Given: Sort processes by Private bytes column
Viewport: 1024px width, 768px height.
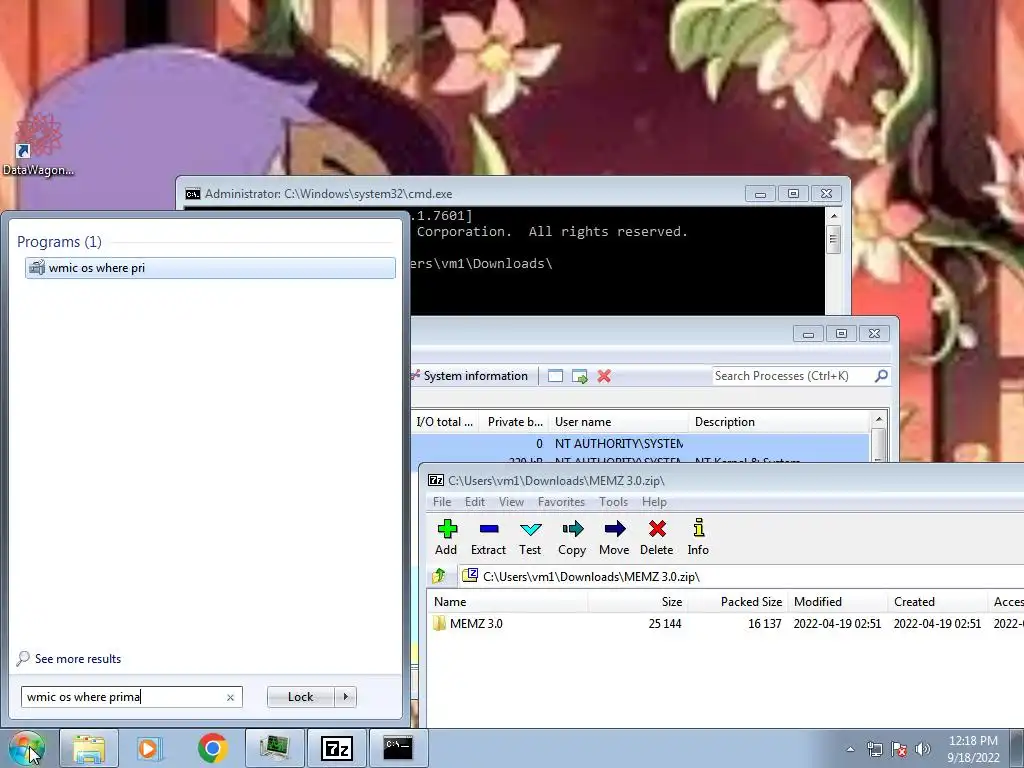Looking at the screenshot, I should pos(514,422).
